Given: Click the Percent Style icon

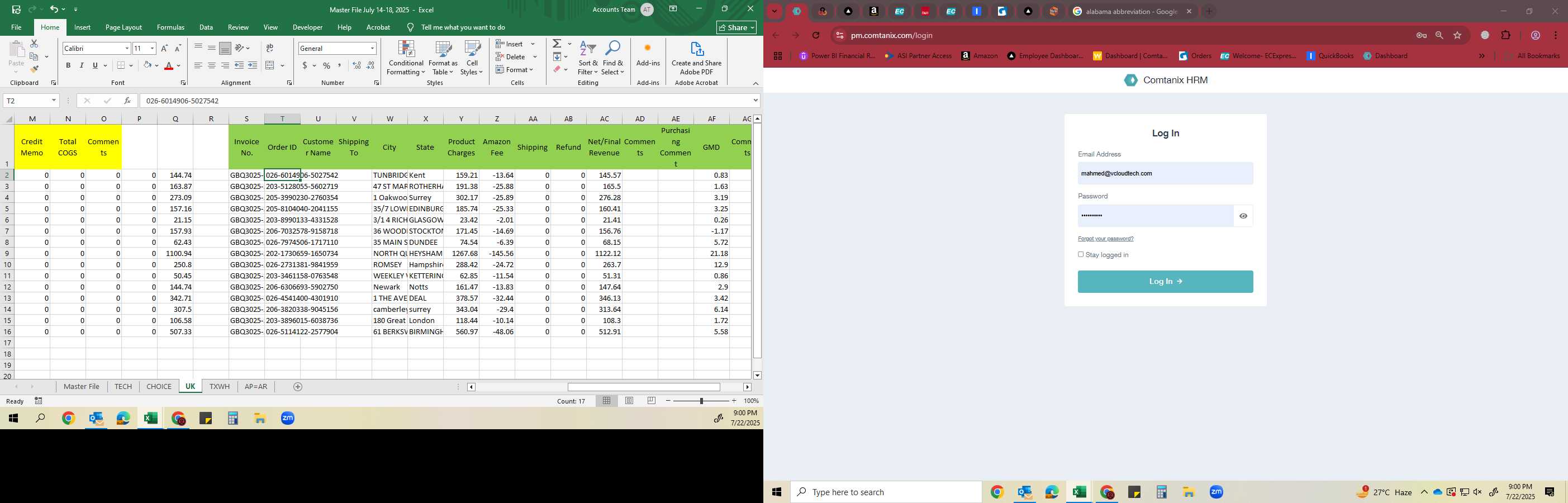Looking at the screenshot, I should tap(327, 66).
